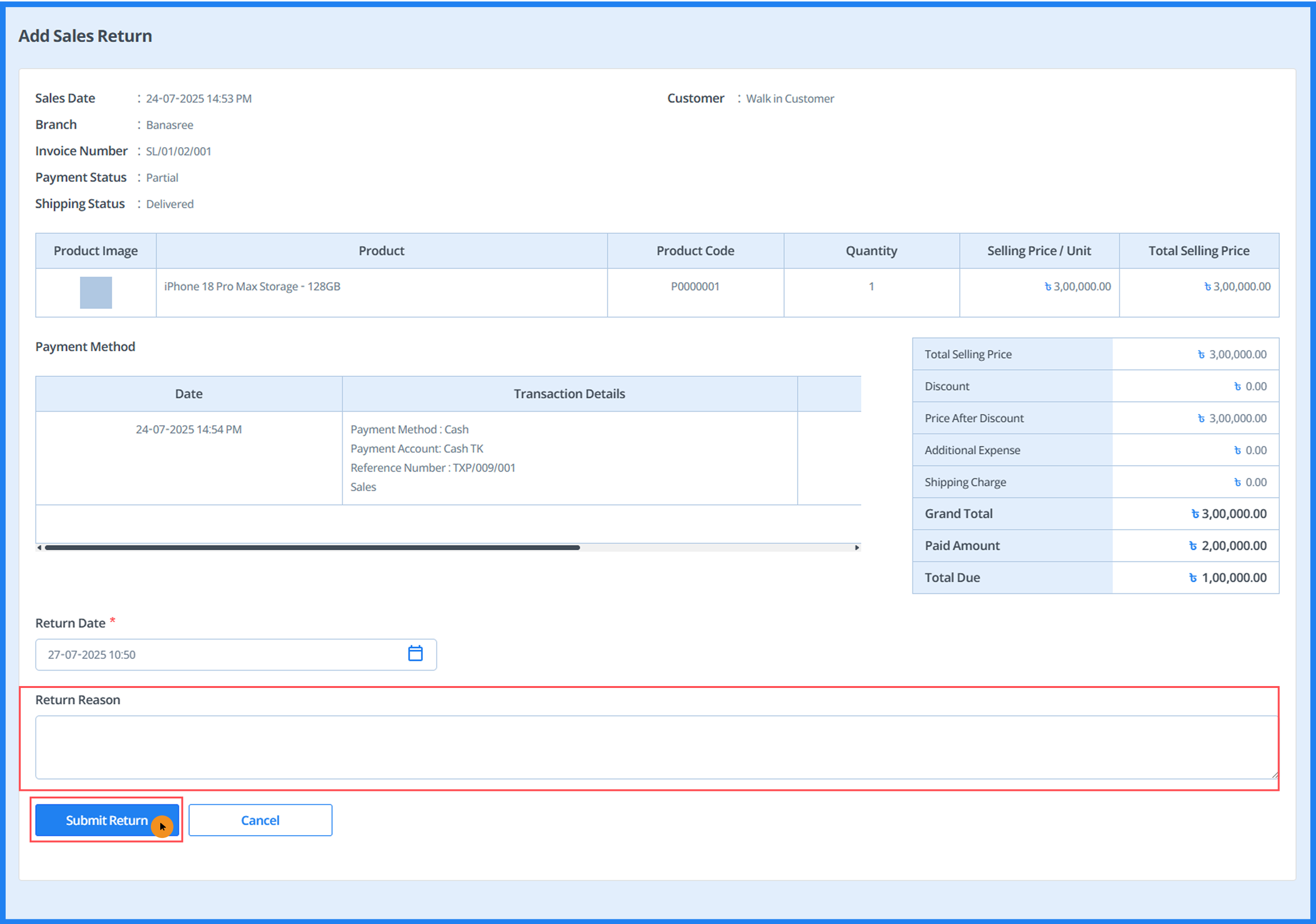
Task: Click the Submit Return button
Action: pyautogui.click(x=107, y=820)
